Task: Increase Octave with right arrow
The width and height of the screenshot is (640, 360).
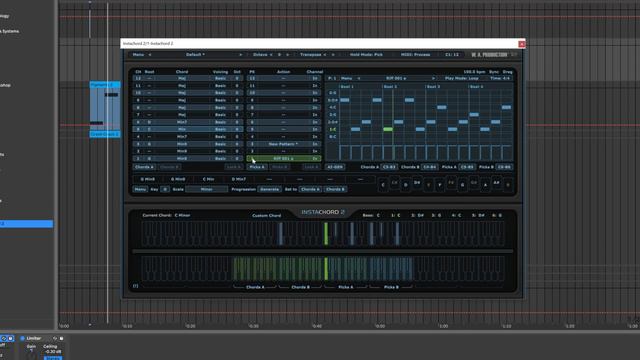Action: coord(287,55)
